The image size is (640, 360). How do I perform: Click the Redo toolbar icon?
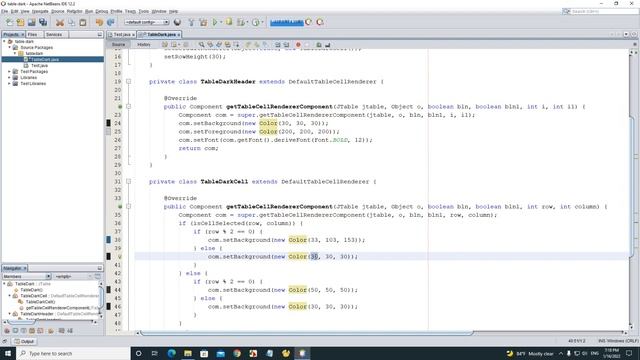click(x=111, y=22)
